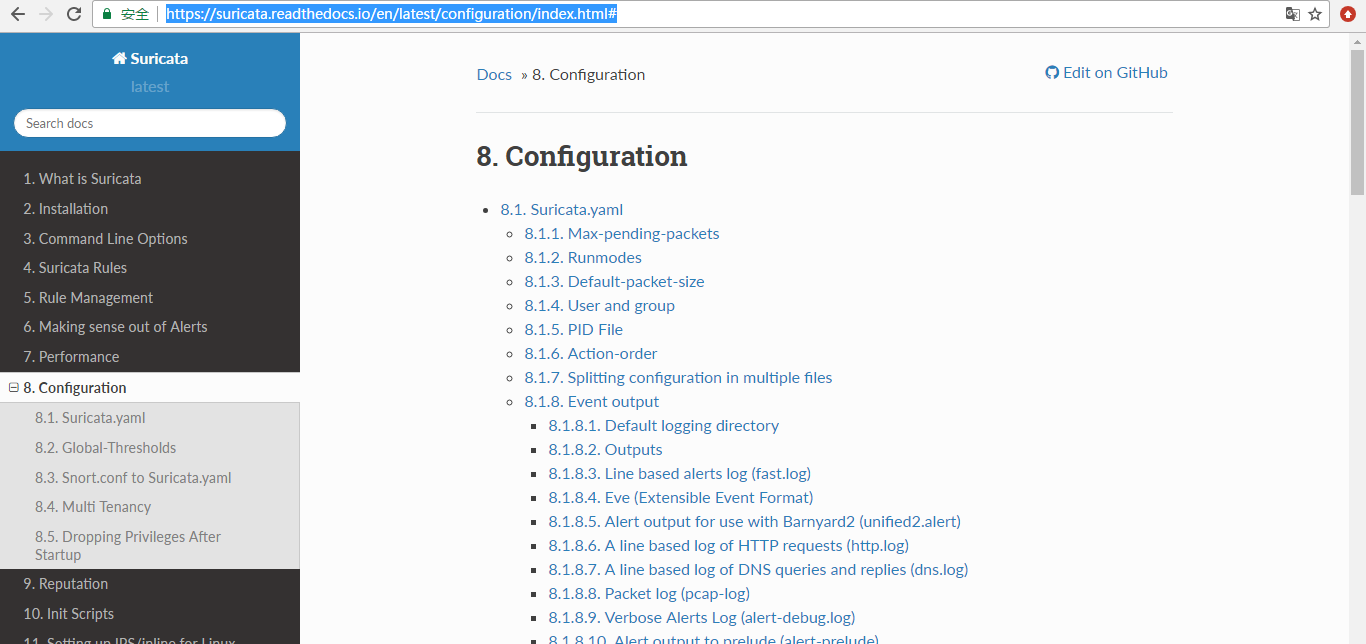The width and height of the screenshot is (1366, 644).
Task: Open 8.1.8.8. Packet log (pcap-log) link
Action: (650, 594)
